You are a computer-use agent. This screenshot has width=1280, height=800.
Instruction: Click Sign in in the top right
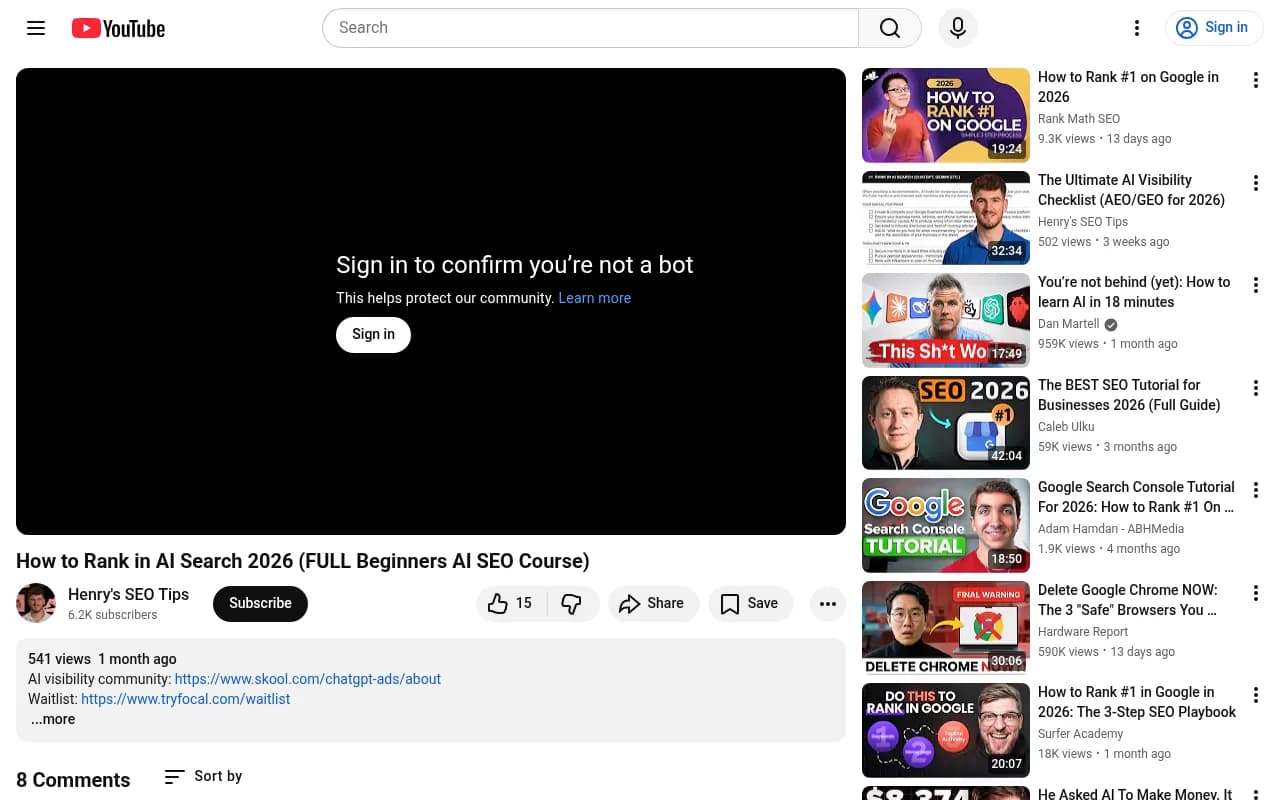[x=1214, y=28]
